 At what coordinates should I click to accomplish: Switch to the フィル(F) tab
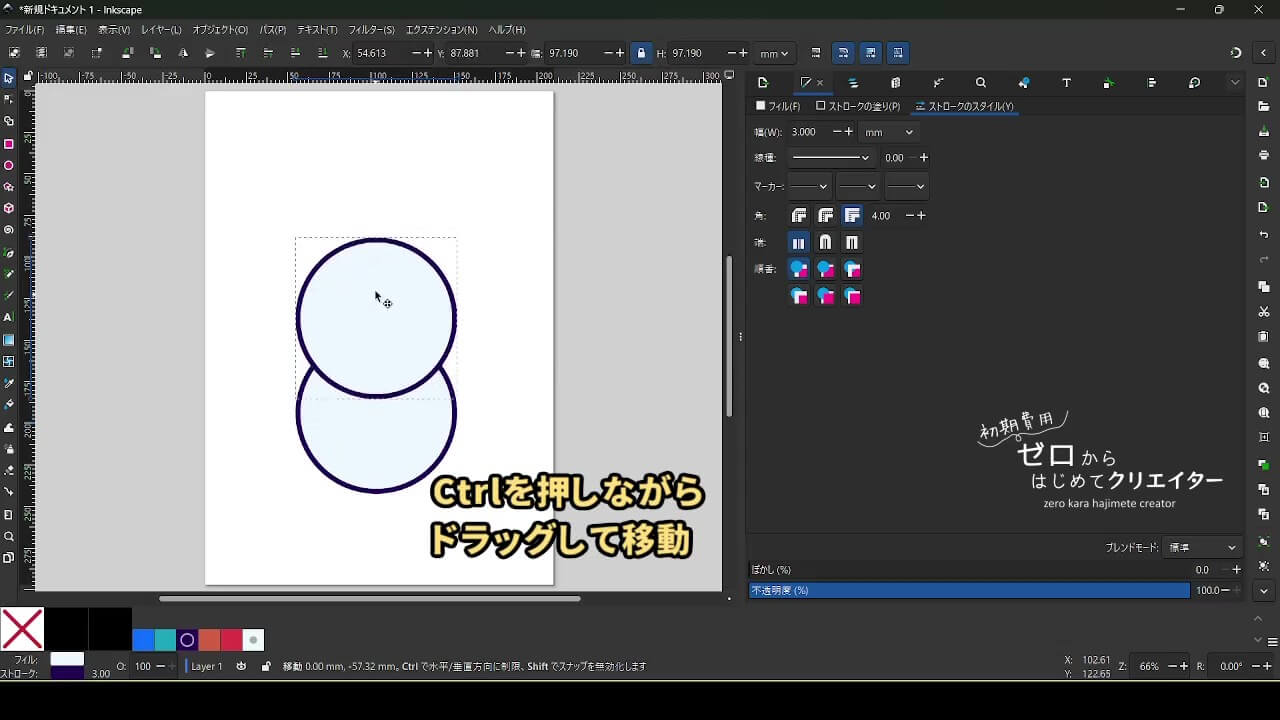coord(778,106)
